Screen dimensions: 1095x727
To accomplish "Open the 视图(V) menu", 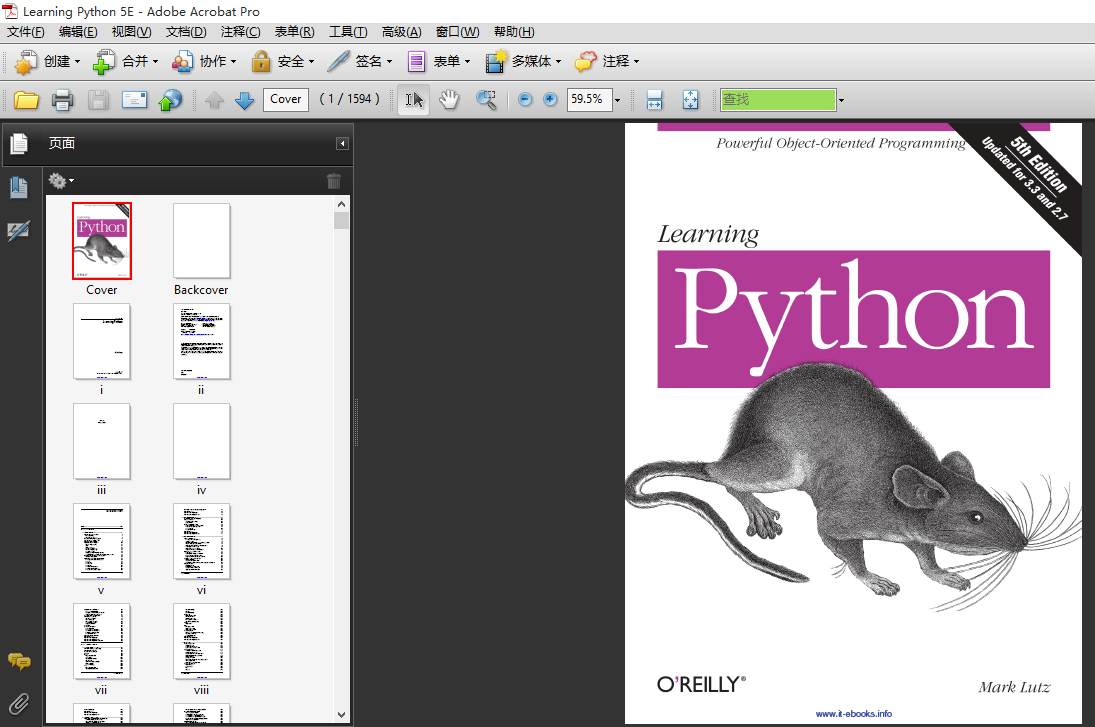I will tap(131, 32).
